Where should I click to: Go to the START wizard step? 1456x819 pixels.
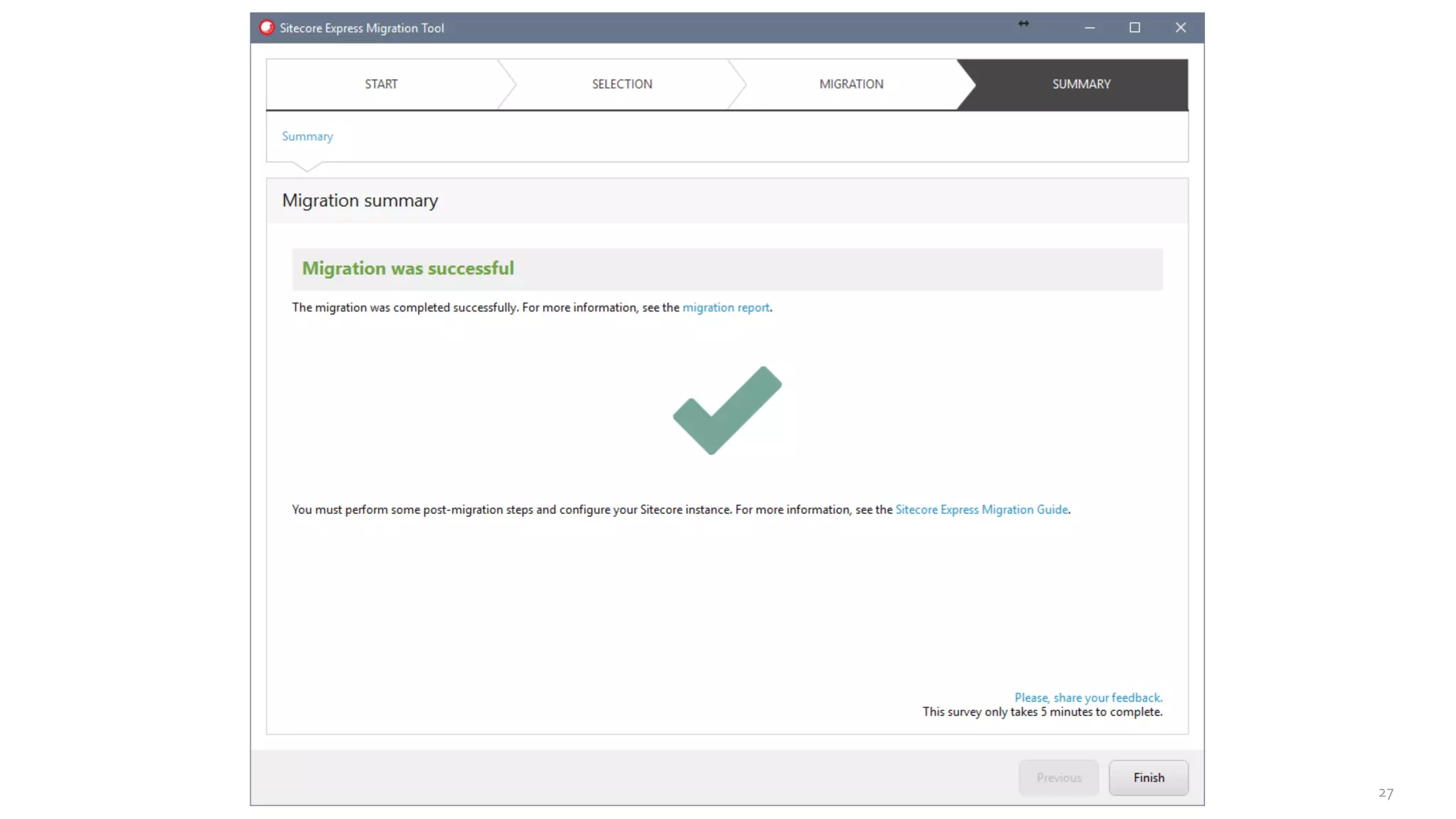pos(381,84)
